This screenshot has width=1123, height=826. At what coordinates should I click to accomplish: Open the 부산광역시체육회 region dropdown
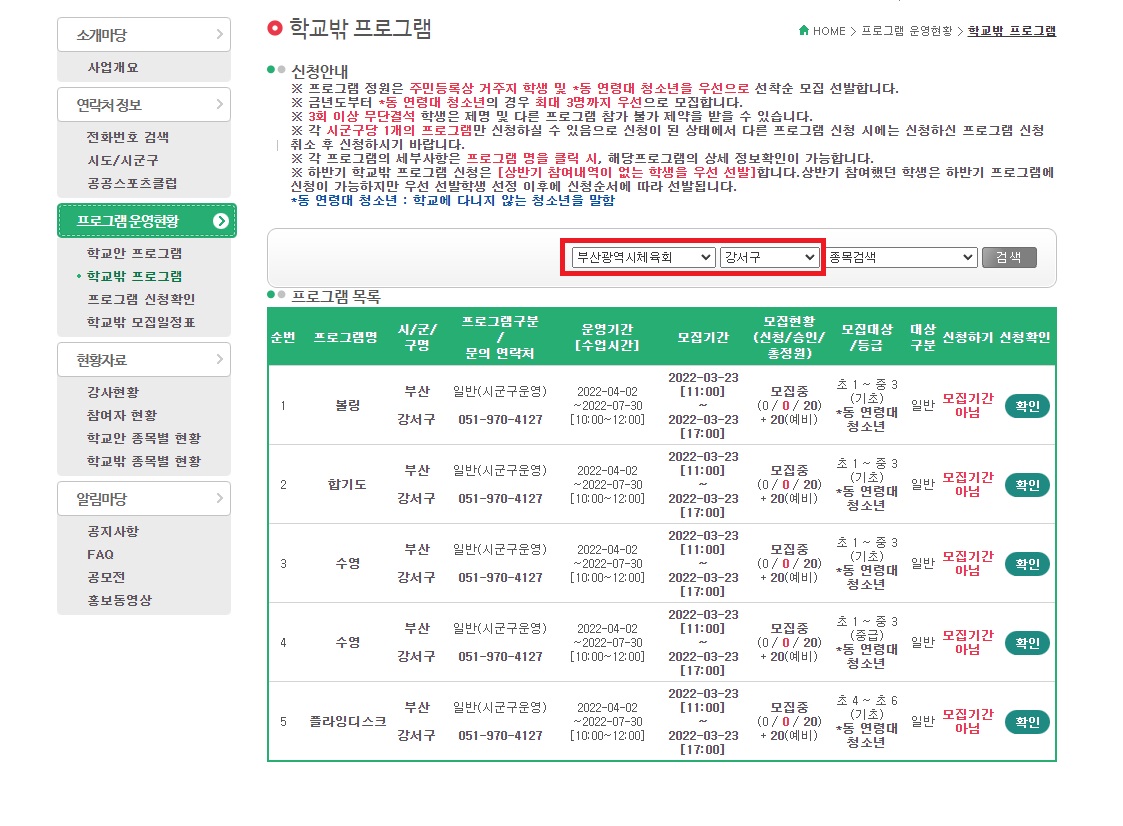click(x=644, y=257)
